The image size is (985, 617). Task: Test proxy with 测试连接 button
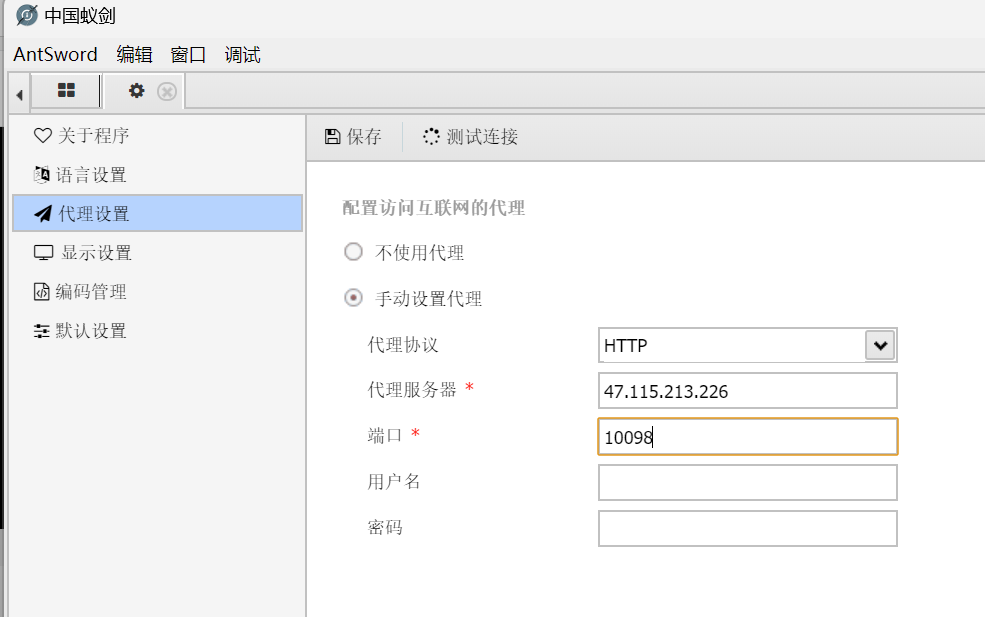point(470,136)
